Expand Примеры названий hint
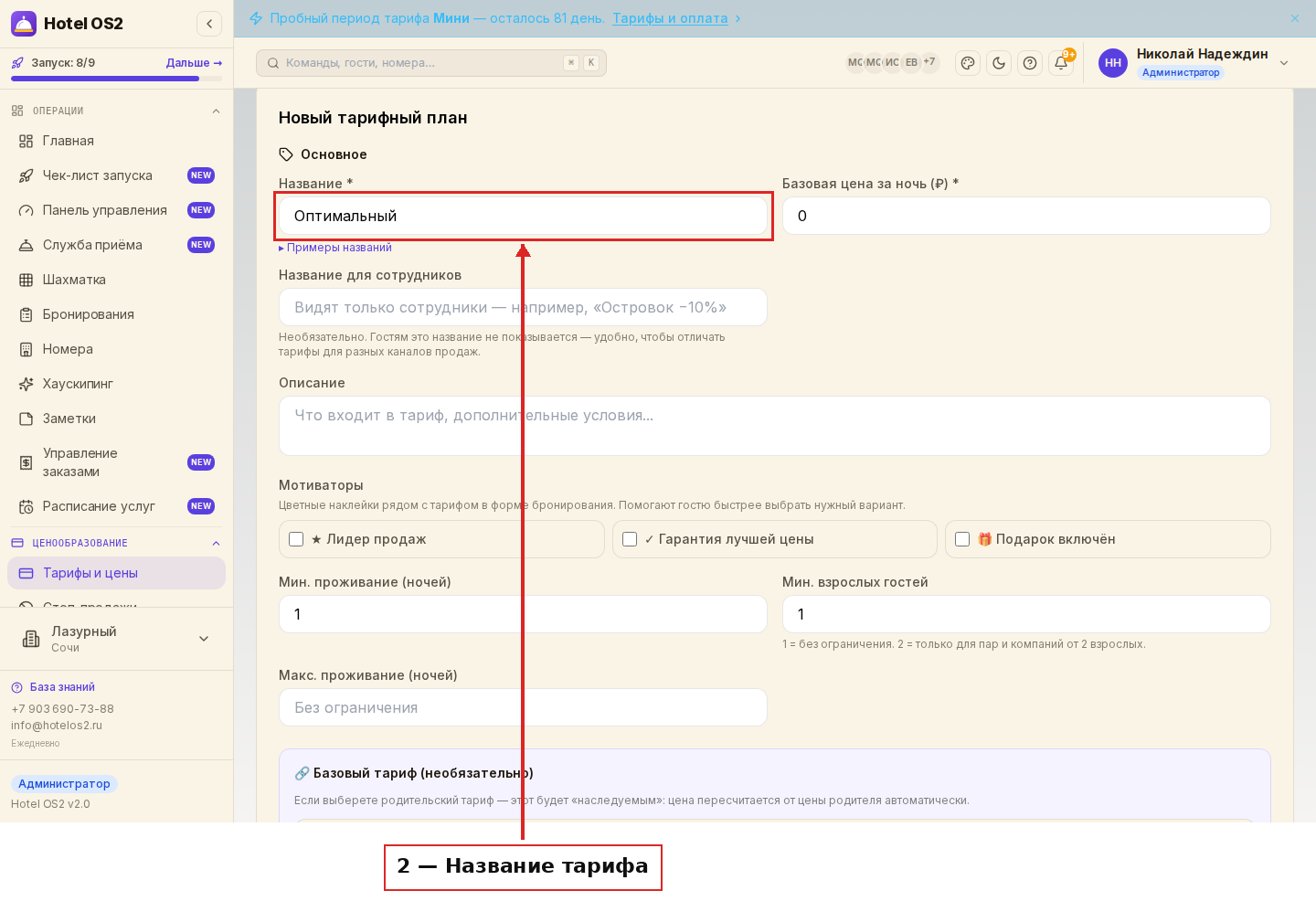The height and width of the screenshot is (912, 1316). pyautogui.click(x=335, y=248)
